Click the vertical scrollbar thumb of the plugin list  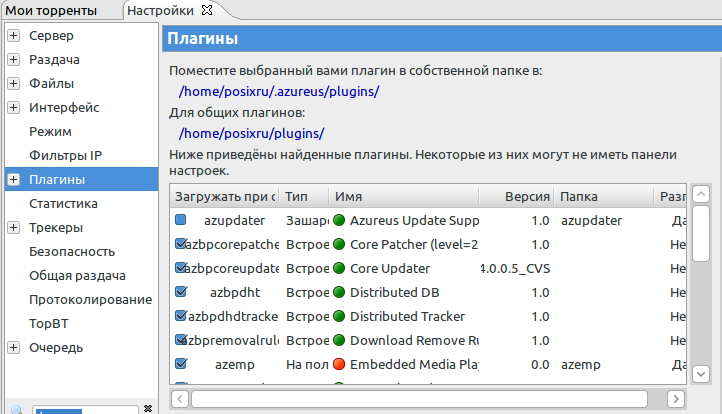tap(701, 233)
